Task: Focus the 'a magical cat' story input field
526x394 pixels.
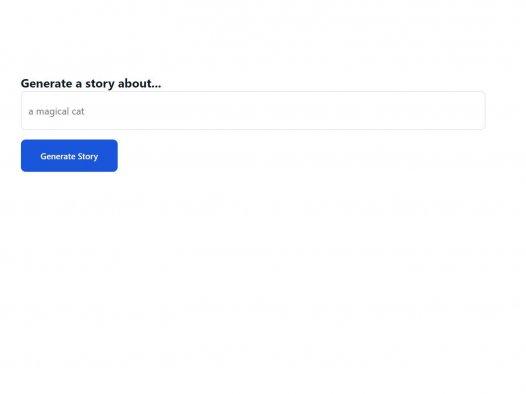Action: [253, 110]
